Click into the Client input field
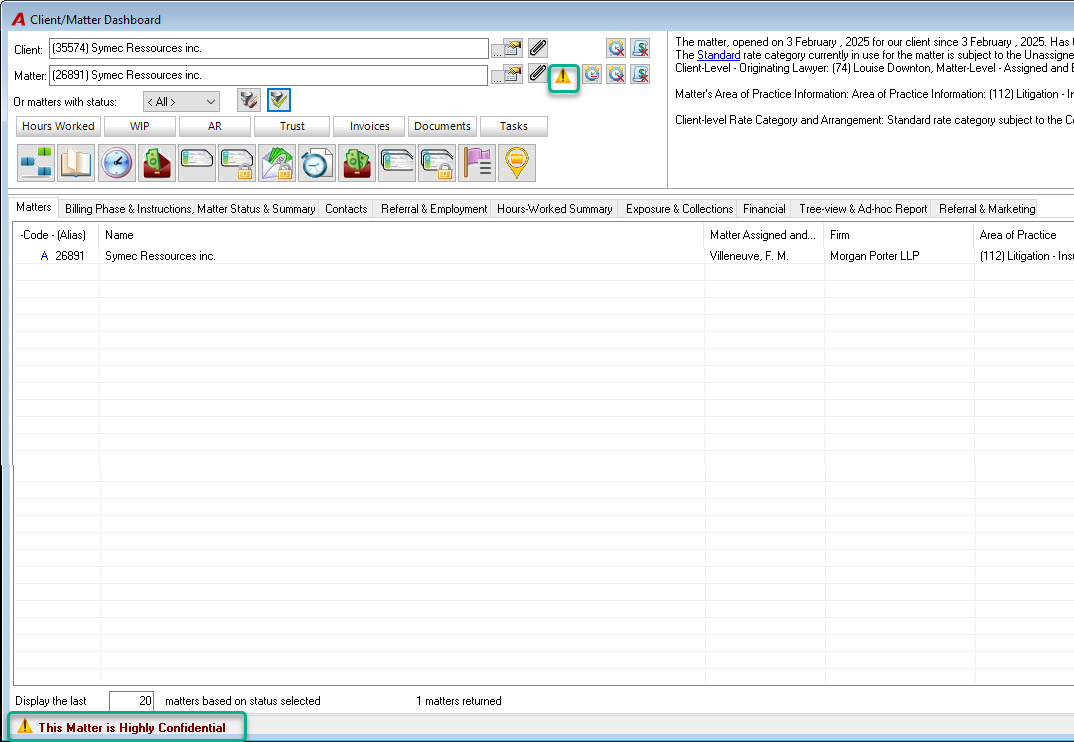Screen dimensions: 1074x742 point(268,48)
